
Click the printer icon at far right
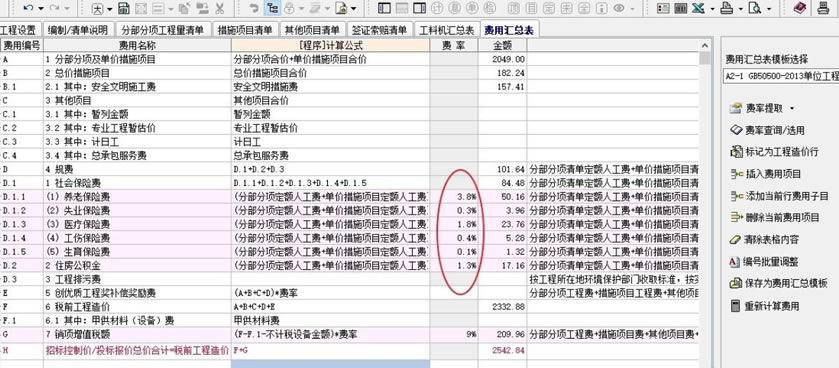click(823, 8)
